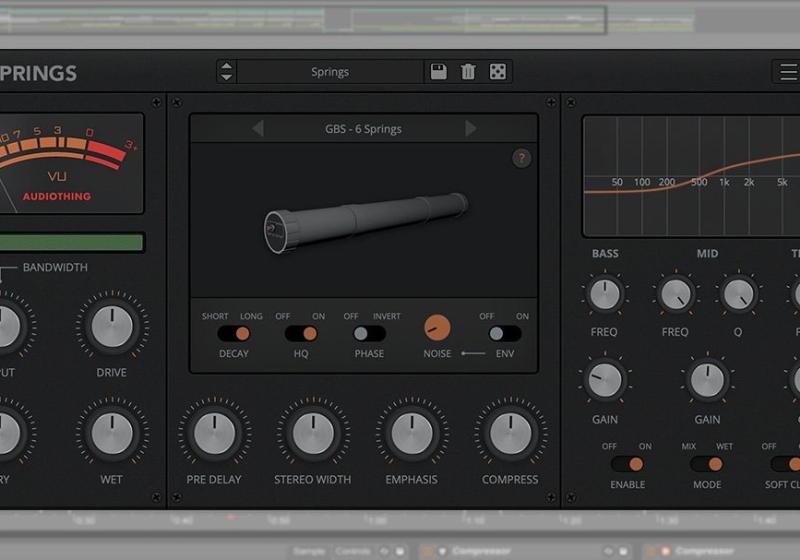Click the EQ curve graph
Image resolution: width=800 pixels, height=560 pixels.
click(691, 176)
